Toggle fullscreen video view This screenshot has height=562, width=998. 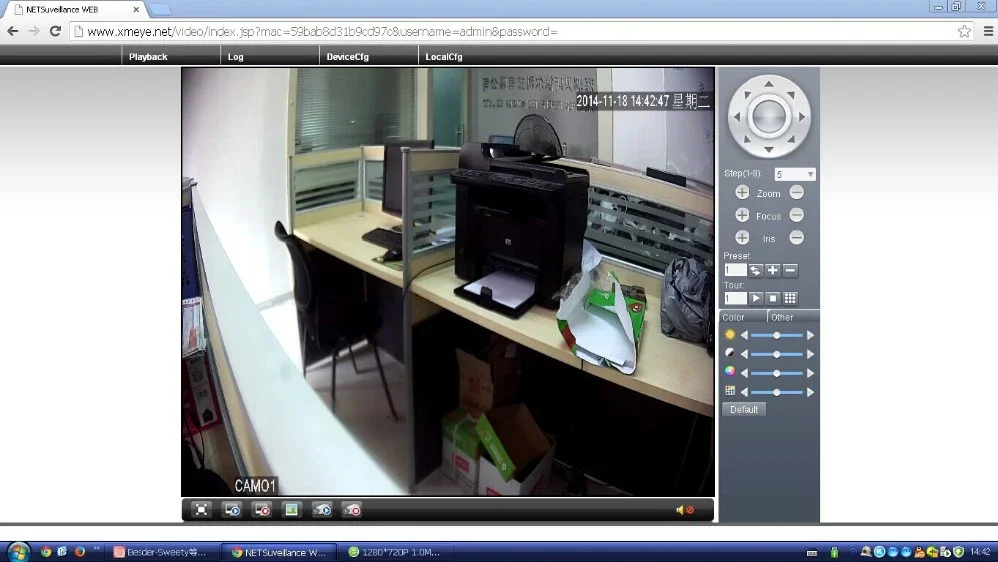pyautogui.click(x=201, y=510)
